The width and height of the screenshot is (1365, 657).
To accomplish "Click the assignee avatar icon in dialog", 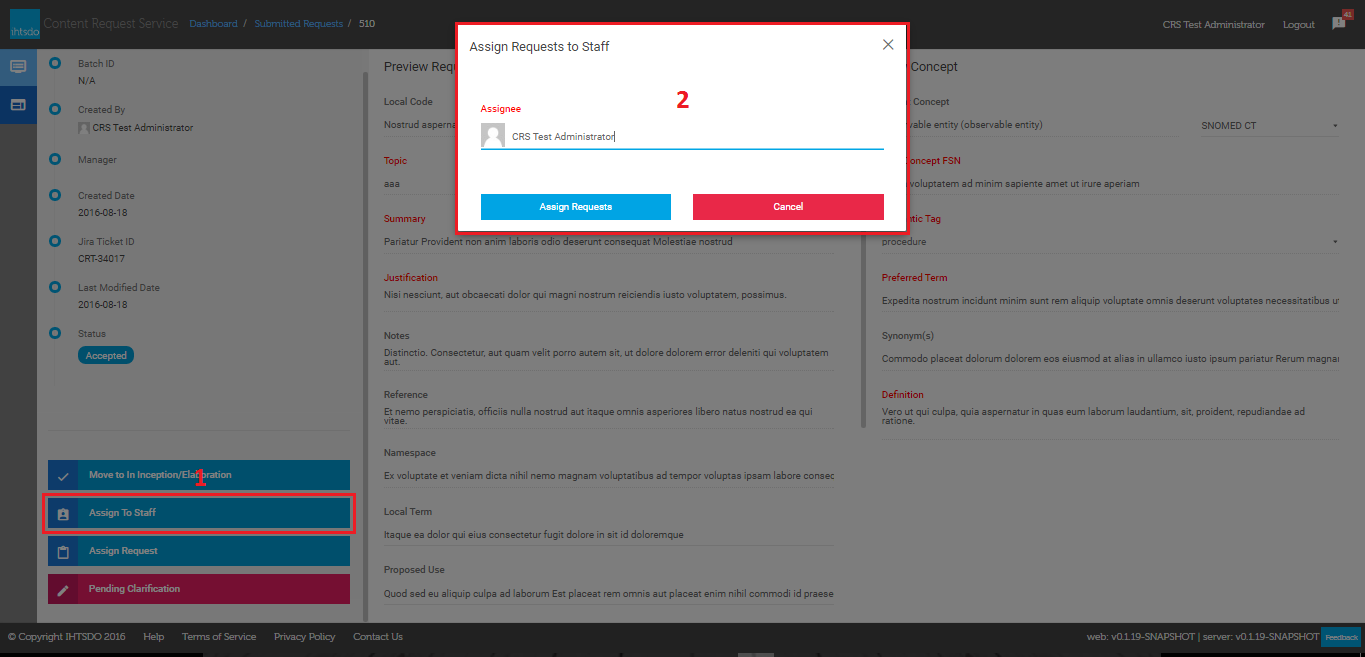I will [x=493, y=136].
